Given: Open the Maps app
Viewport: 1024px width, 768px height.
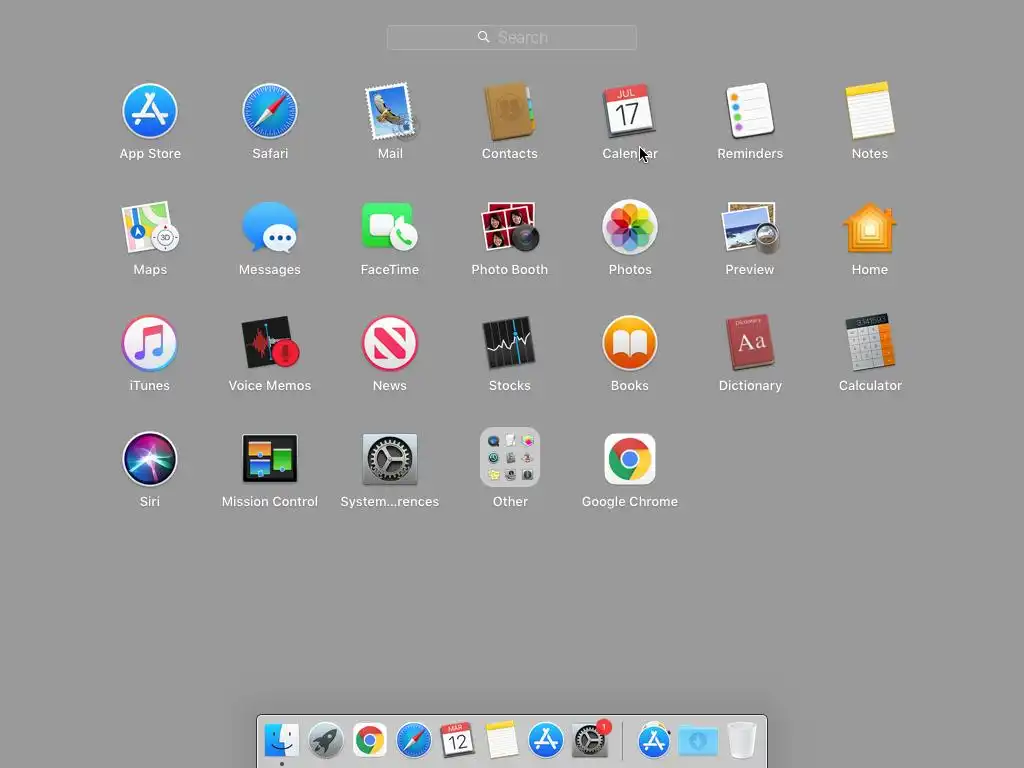Looking at the screenshot, I should [150, 227].
